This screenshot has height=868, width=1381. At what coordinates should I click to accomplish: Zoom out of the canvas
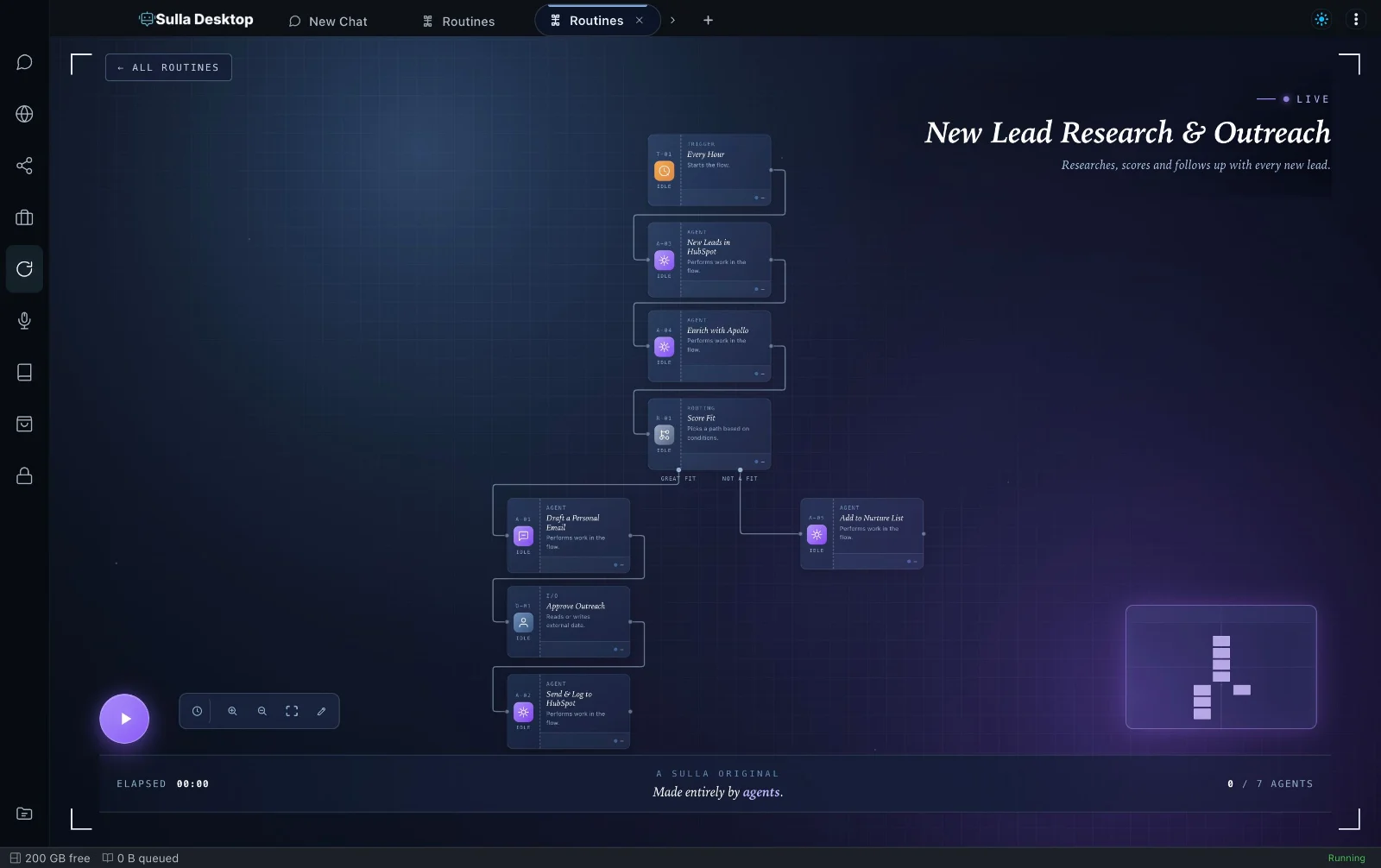262,711
